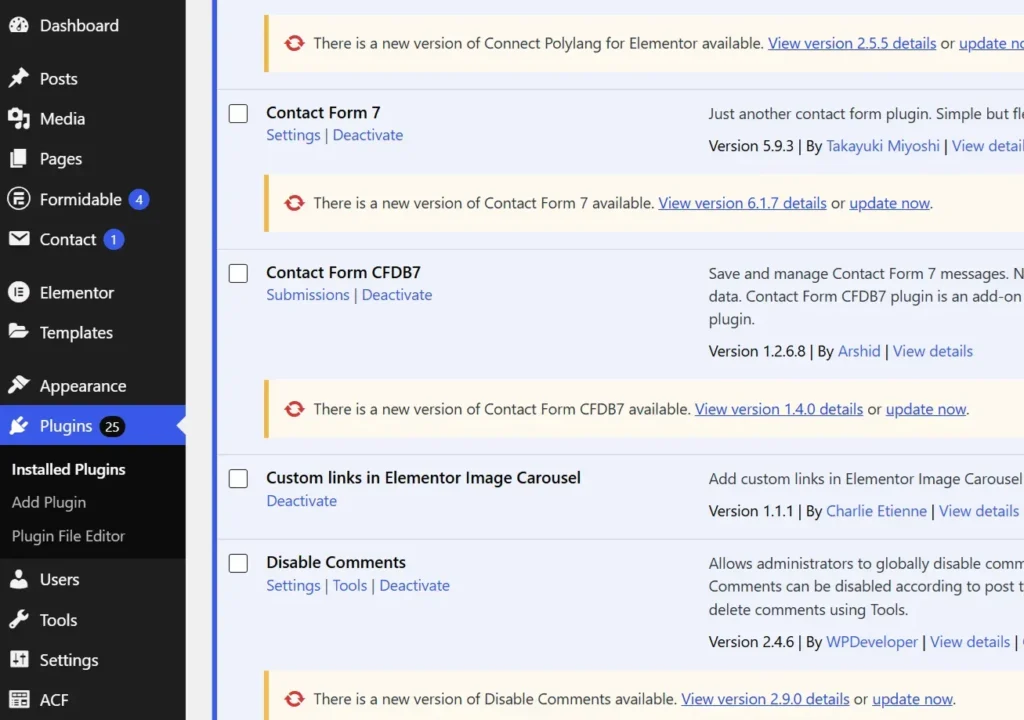The width and height of the screenshot is (1024, 720).
Task: Click the Contact badge showing 1
Action: [114, 240]
